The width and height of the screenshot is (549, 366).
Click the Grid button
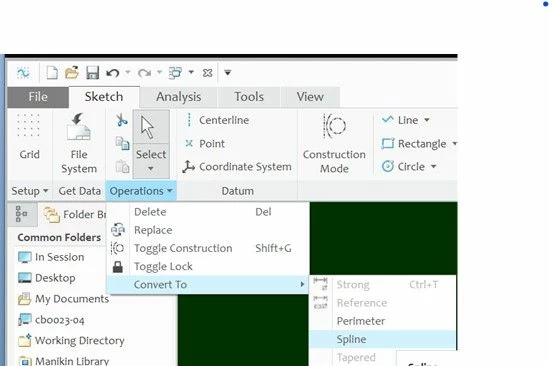[29, 137]
